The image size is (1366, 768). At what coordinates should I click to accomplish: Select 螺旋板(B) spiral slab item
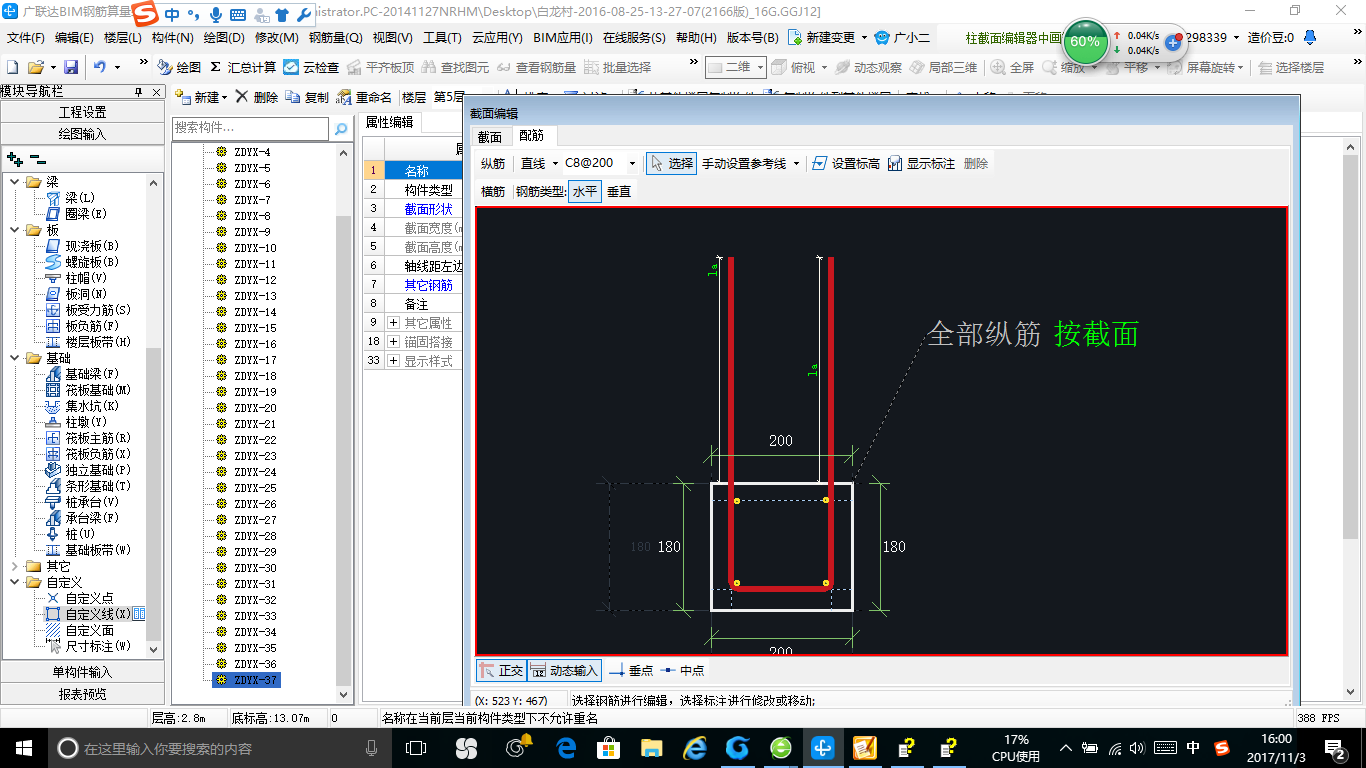(82, 262)
